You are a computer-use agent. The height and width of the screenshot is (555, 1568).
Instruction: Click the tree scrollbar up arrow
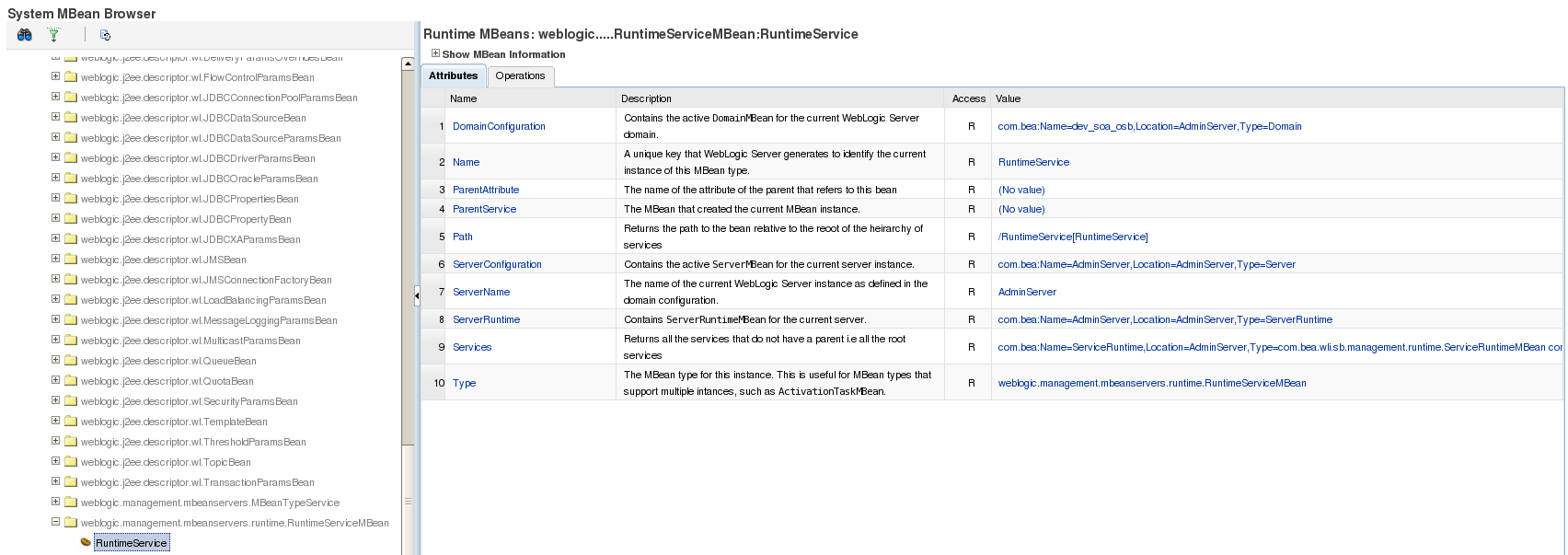[408, 64]
